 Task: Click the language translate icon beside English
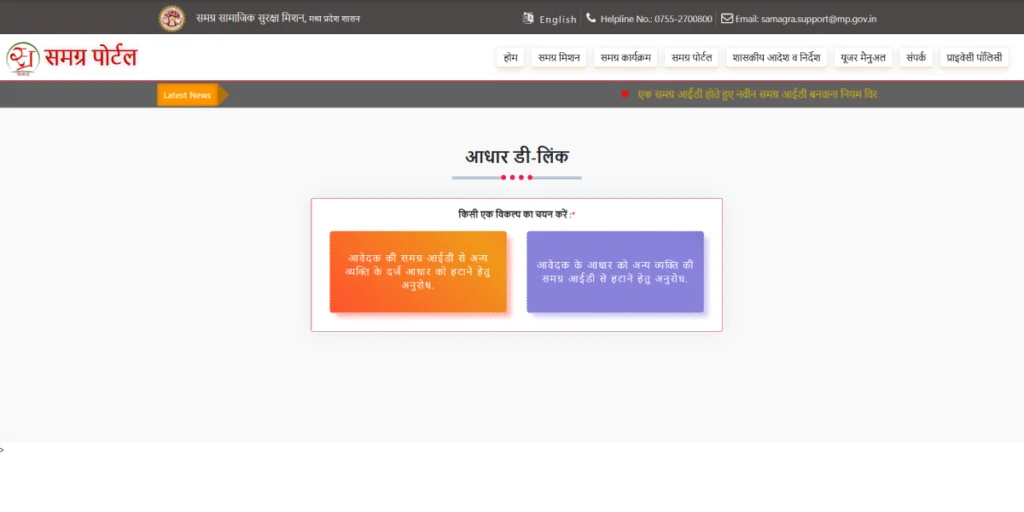(x=528, y=18)
